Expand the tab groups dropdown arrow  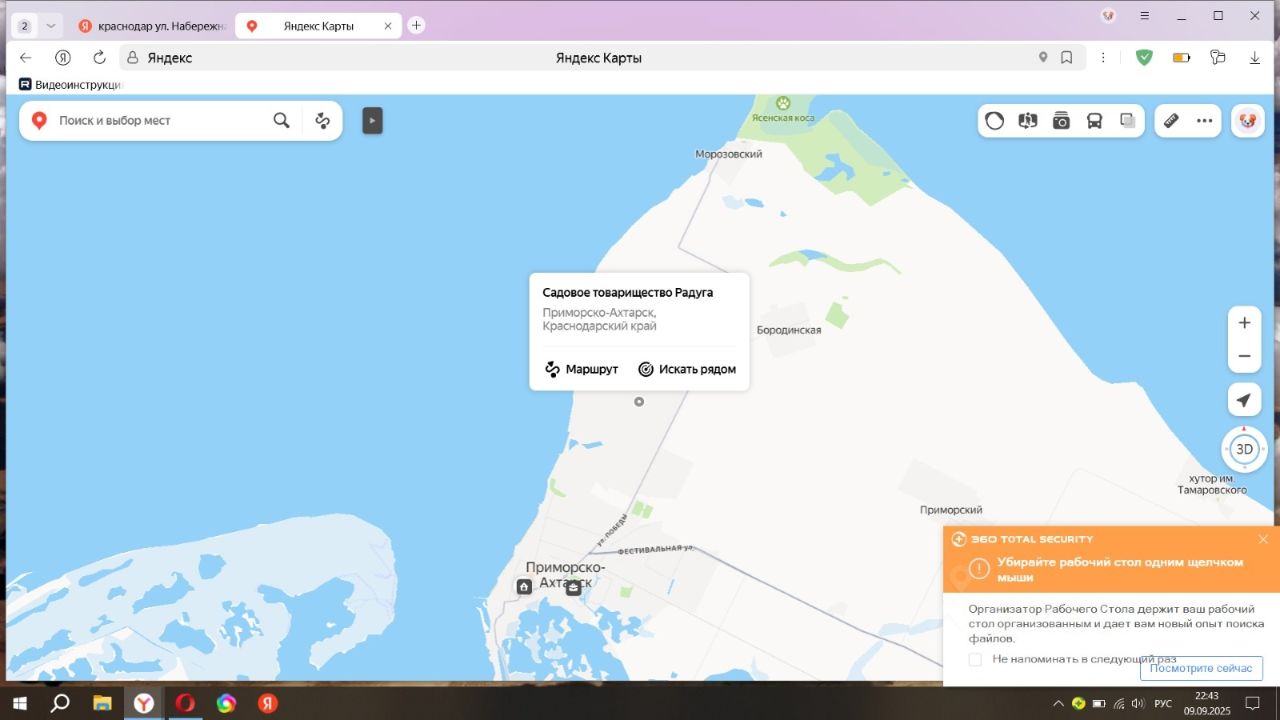[51, 26]
